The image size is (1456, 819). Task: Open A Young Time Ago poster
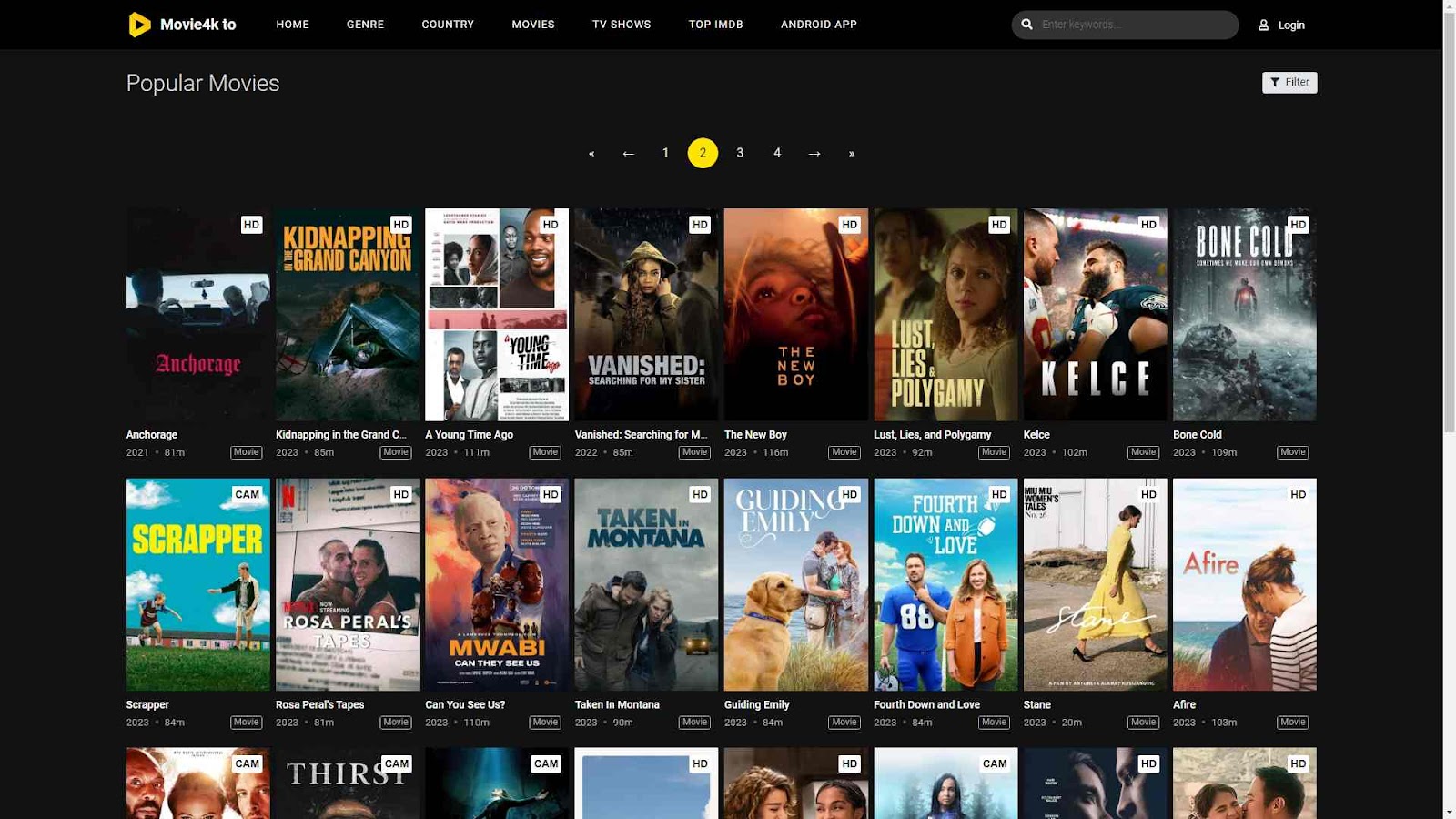(x=497, y=315)
